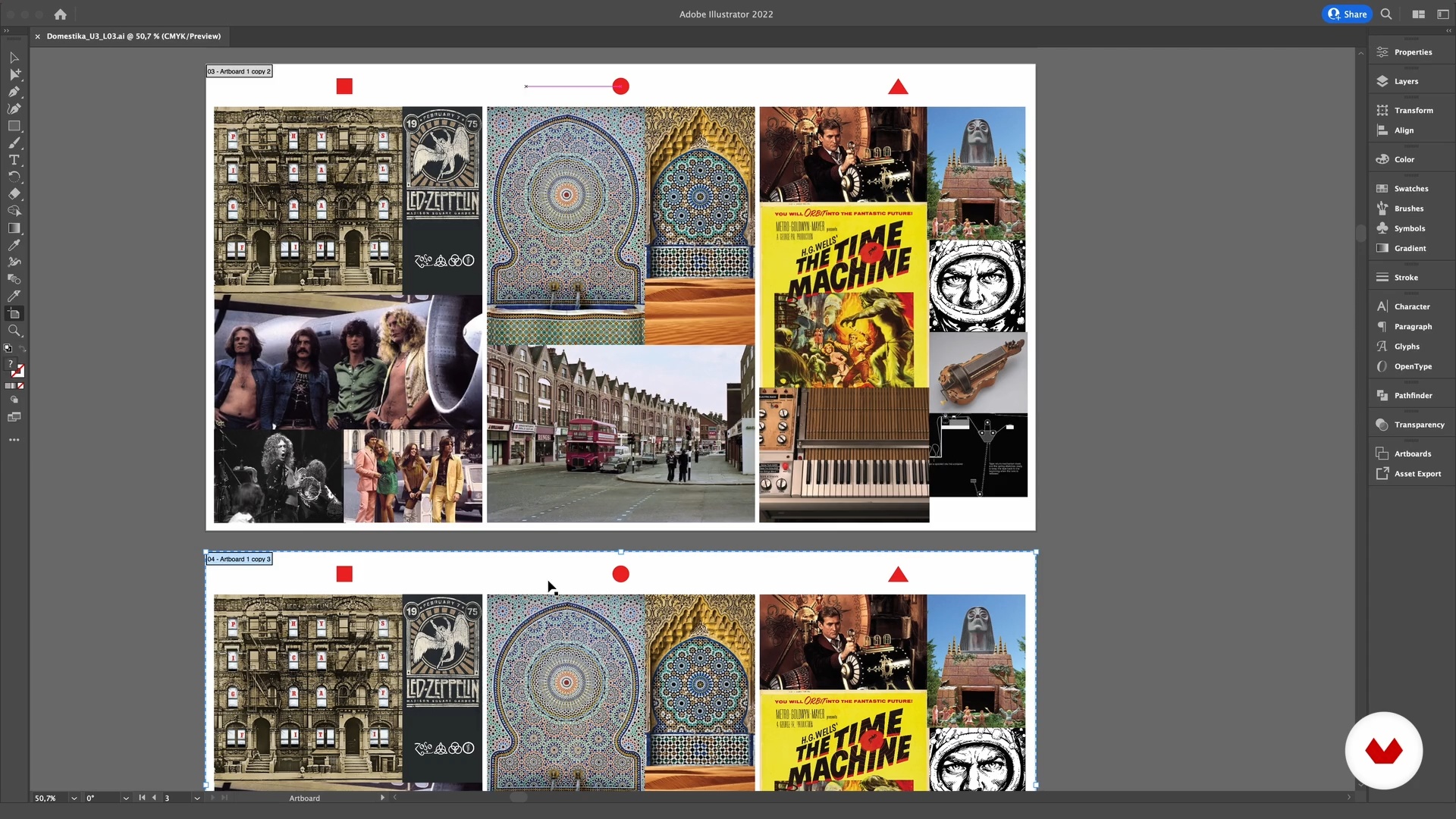Click the Asset Export panel icon

[1382, 474]
